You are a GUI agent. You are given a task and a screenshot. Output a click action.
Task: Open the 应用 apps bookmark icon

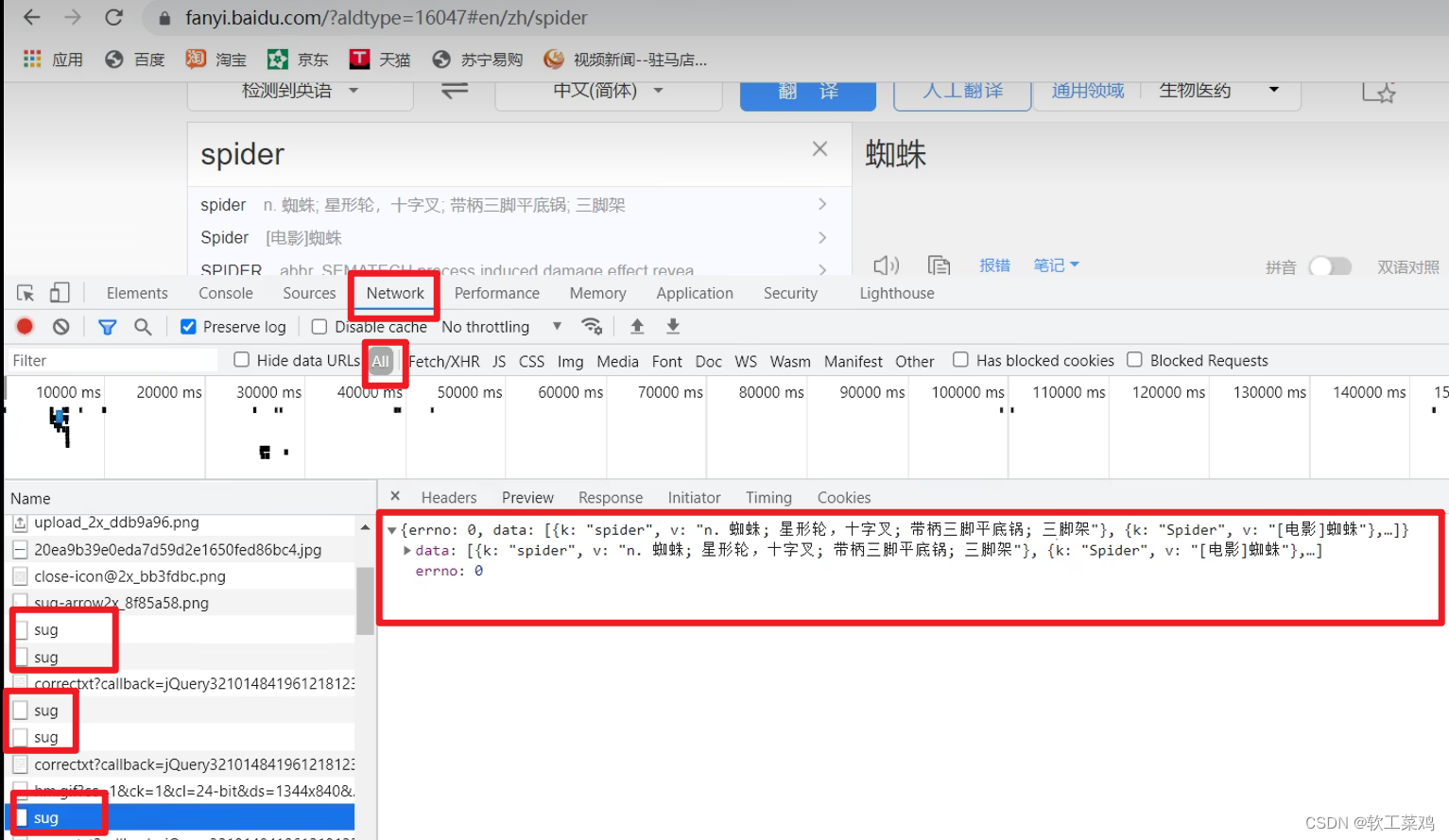[x=32, y=59]
